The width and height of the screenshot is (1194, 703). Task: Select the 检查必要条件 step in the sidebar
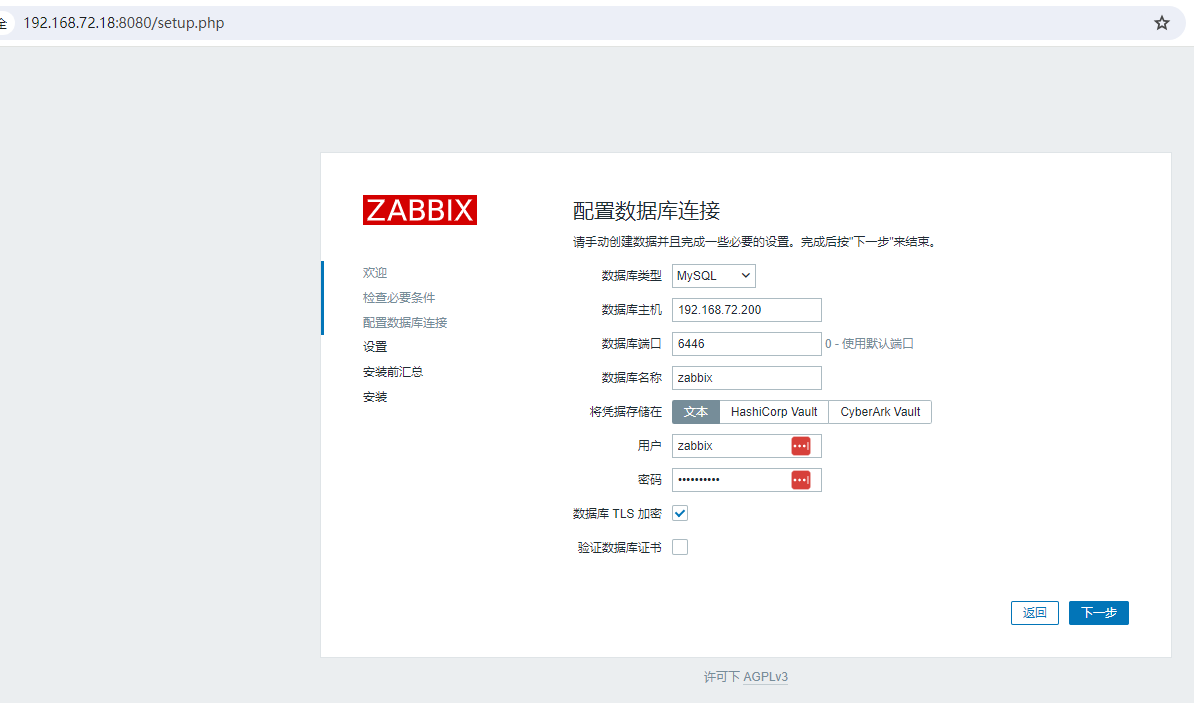pyautogui.click(x=401, y=296)
